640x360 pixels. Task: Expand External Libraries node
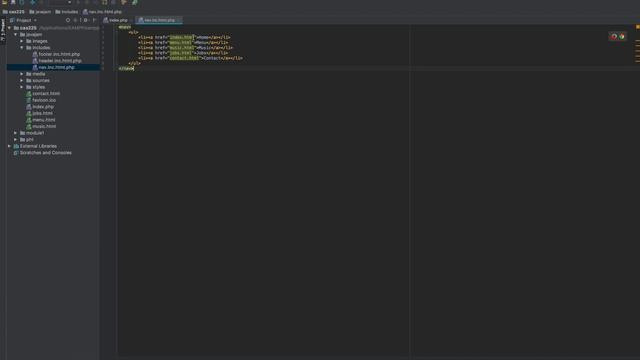pyautogui.click(x=9, y=146)
